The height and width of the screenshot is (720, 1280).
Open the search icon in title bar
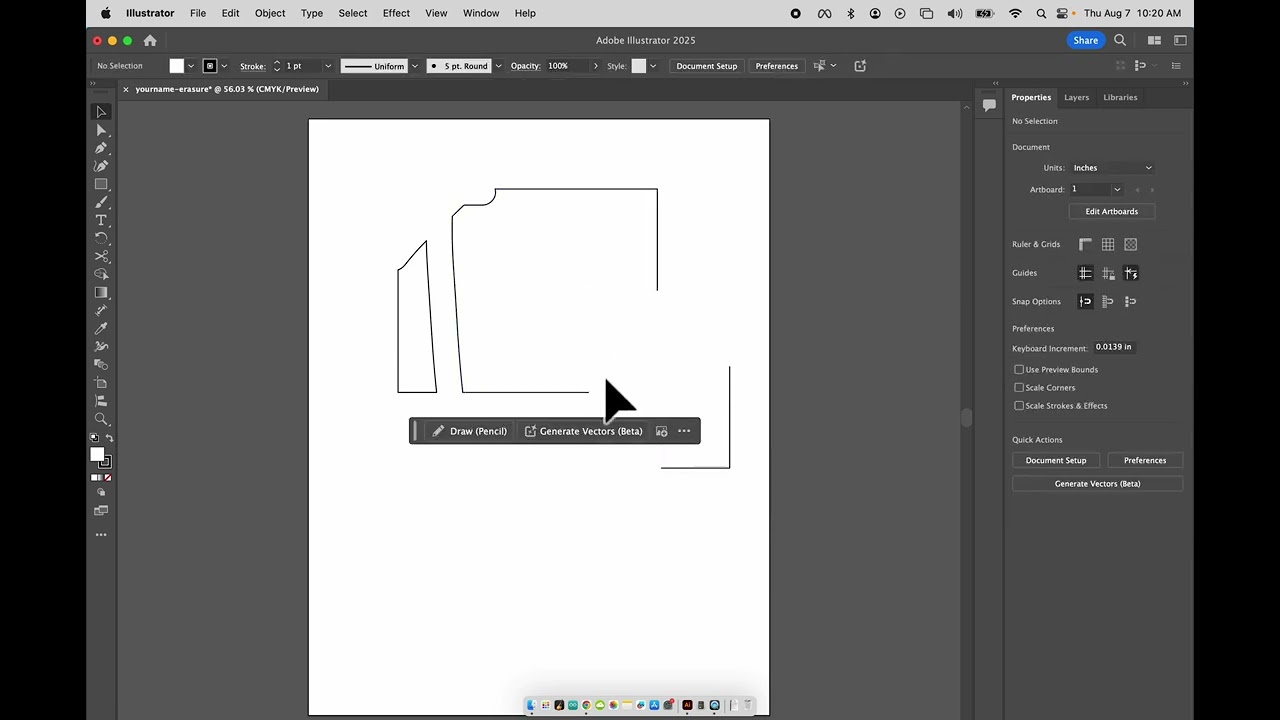(1120, 40)
